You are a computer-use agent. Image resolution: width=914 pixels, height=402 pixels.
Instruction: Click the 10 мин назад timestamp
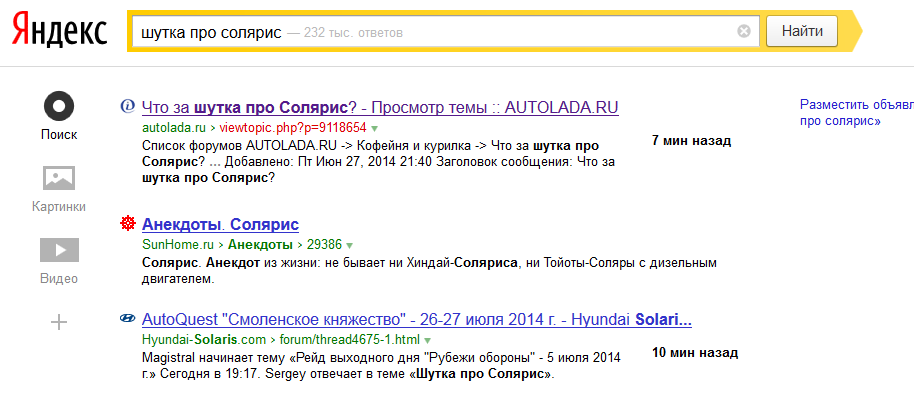(x=695, y=353)
